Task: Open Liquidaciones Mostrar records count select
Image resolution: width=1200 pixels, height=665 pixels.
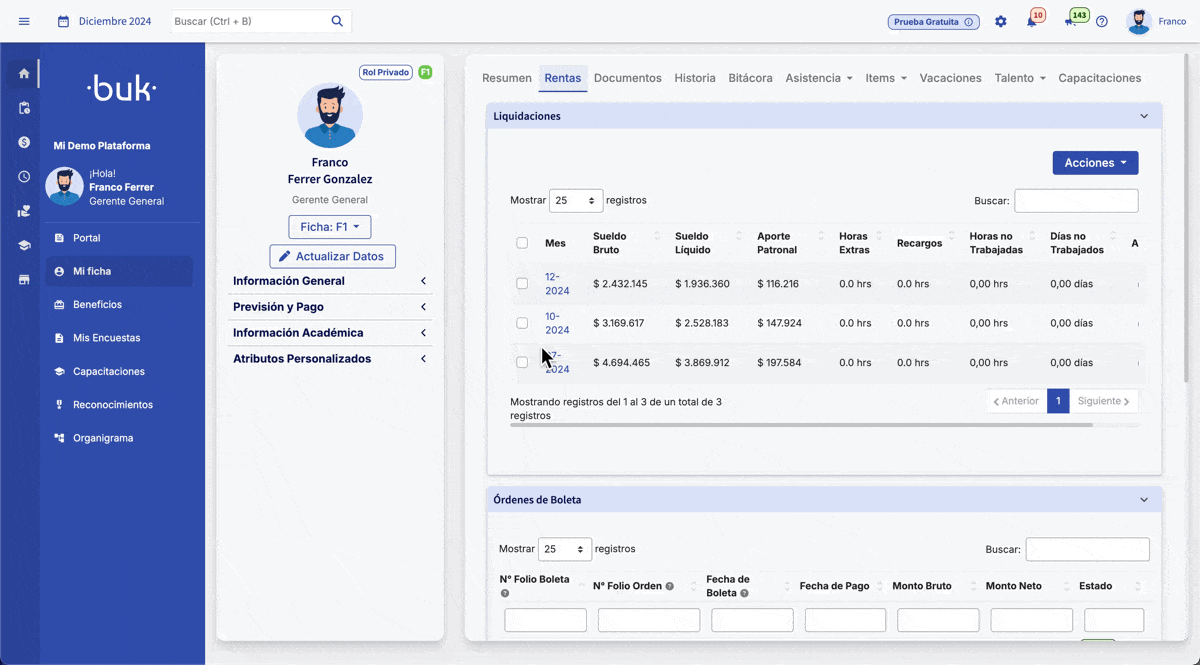Action: [576, 200]
